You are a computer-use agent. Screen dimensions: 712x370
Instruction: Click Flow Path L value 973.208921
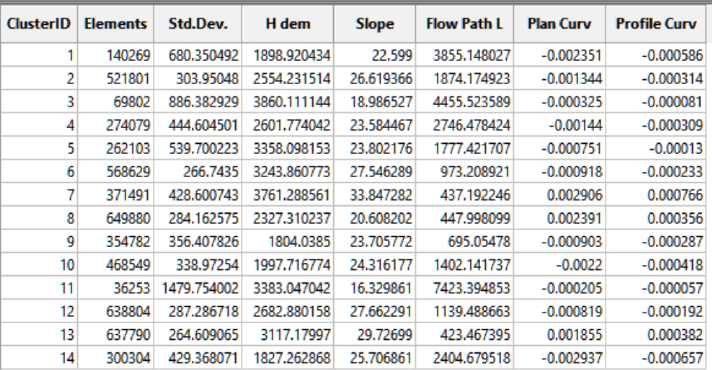point(465,172)
